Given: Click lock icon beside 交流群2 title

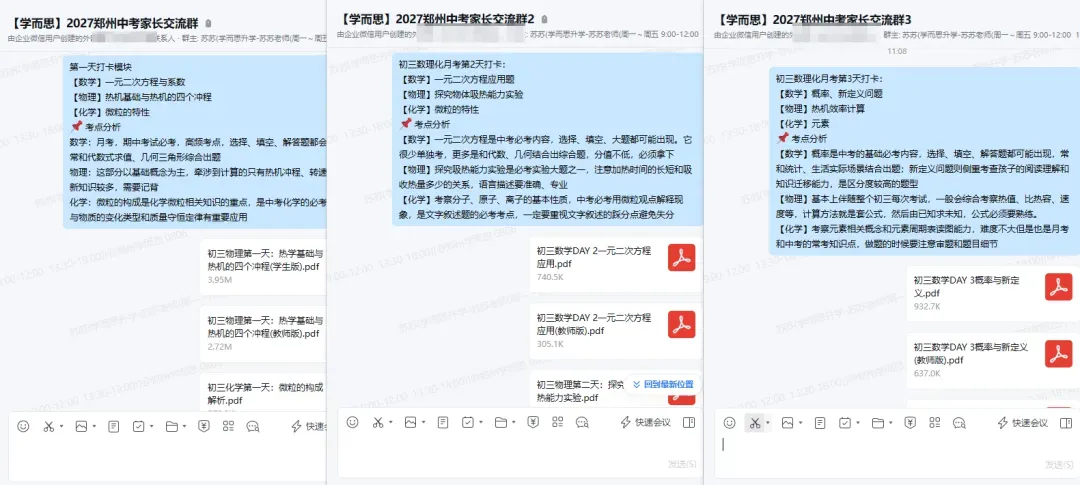Looking at the screenshot, I should [545, 20].
